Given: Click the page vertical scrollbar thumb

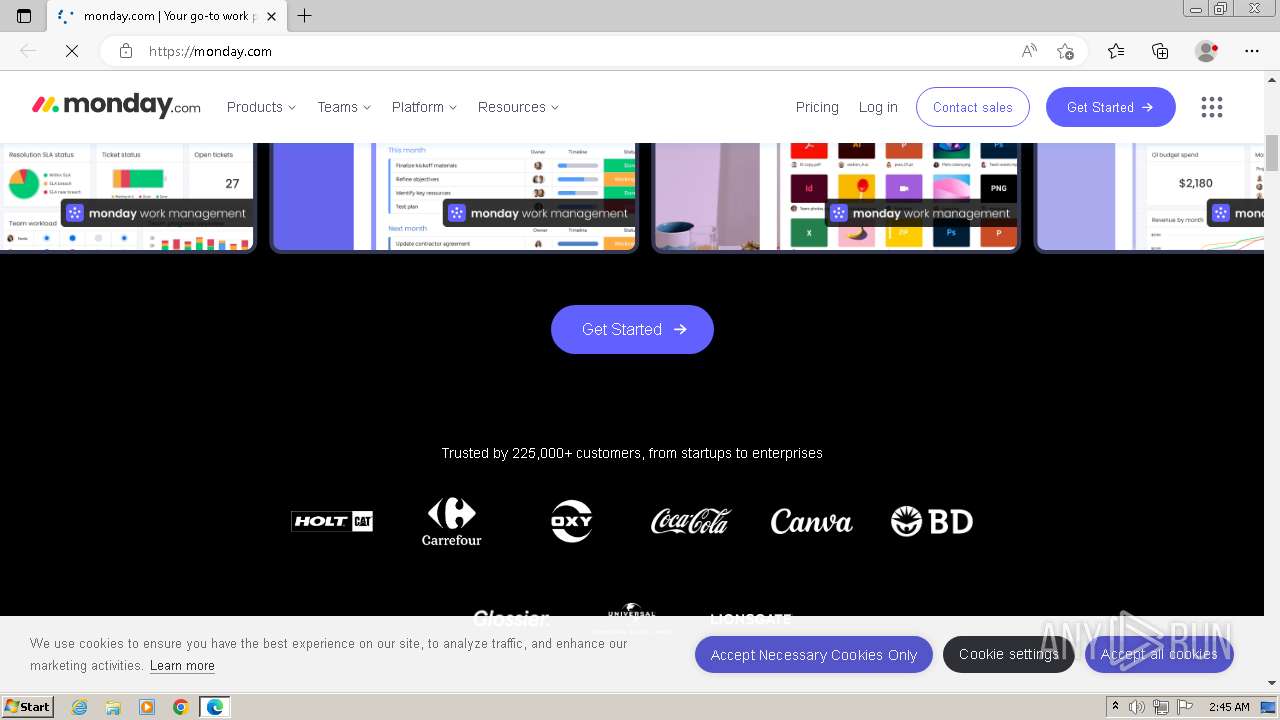Looking at the screenshot, I should [x=1272, y=153].
